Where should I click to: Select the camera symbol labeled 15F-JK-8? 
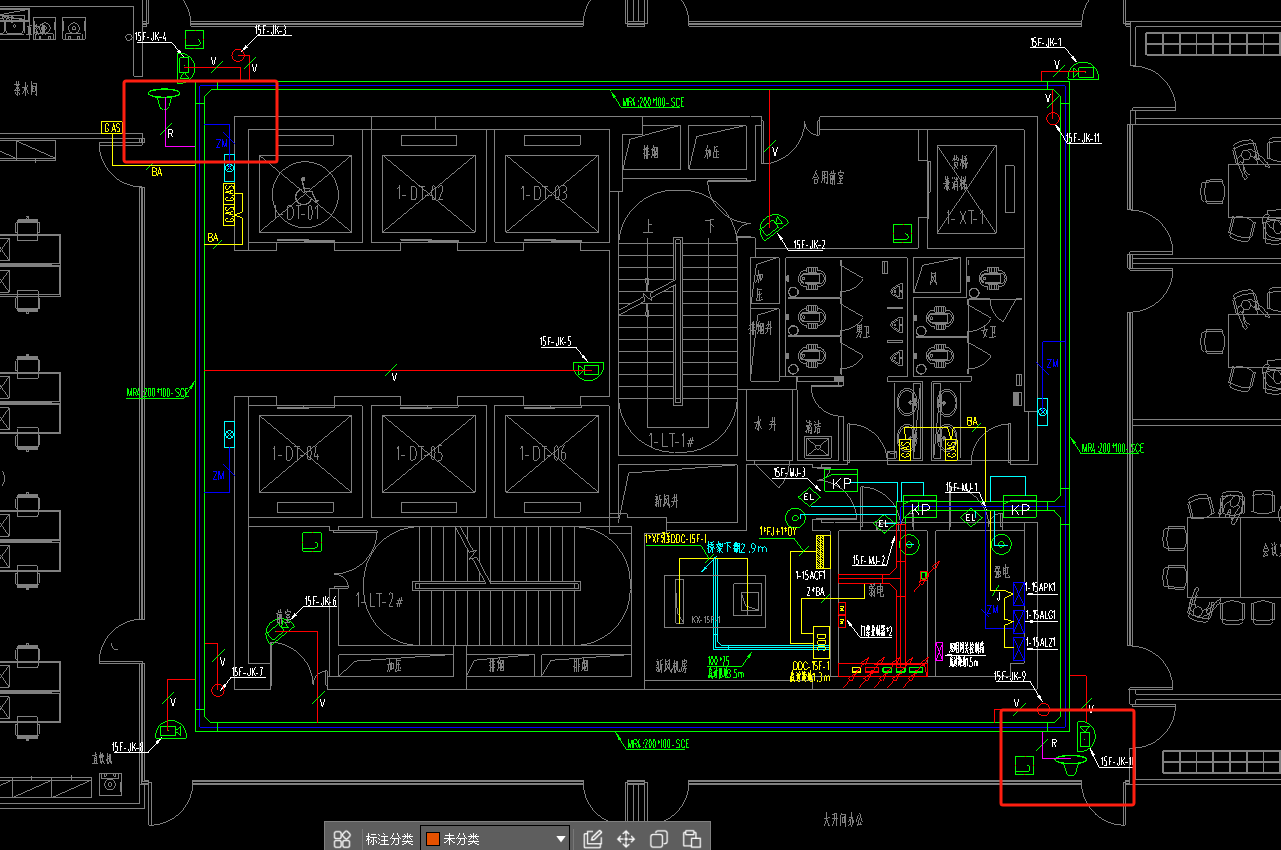169,732
